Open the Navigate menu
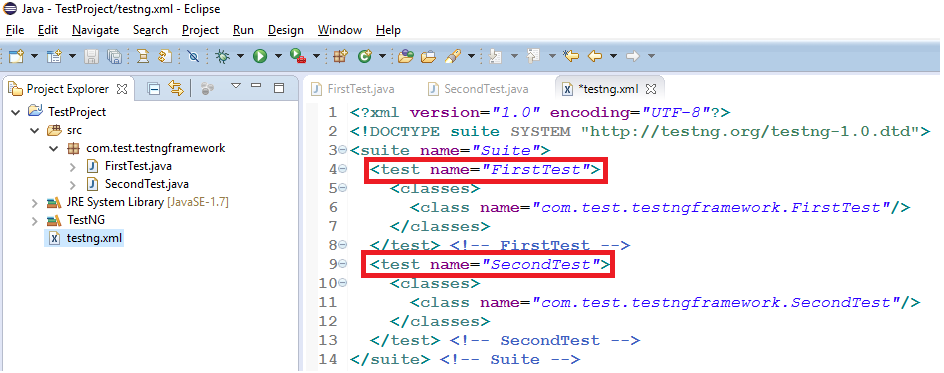Image resolution: width=944 pixels, height=373 pixels. pos(96,30)
